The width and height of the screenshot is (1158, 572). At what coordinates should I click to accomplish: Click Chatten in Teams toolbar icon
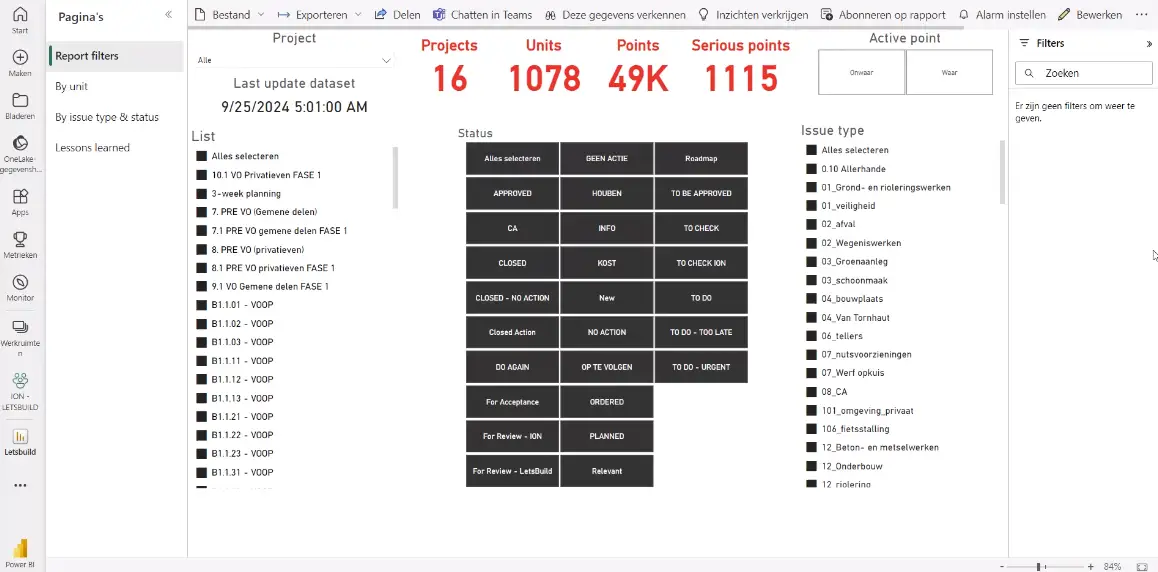(x=440, y=15)
